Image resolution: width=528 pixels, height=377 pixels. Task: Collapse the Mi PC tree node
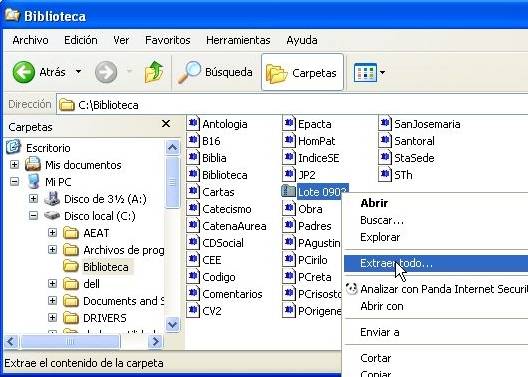[14, 182]
